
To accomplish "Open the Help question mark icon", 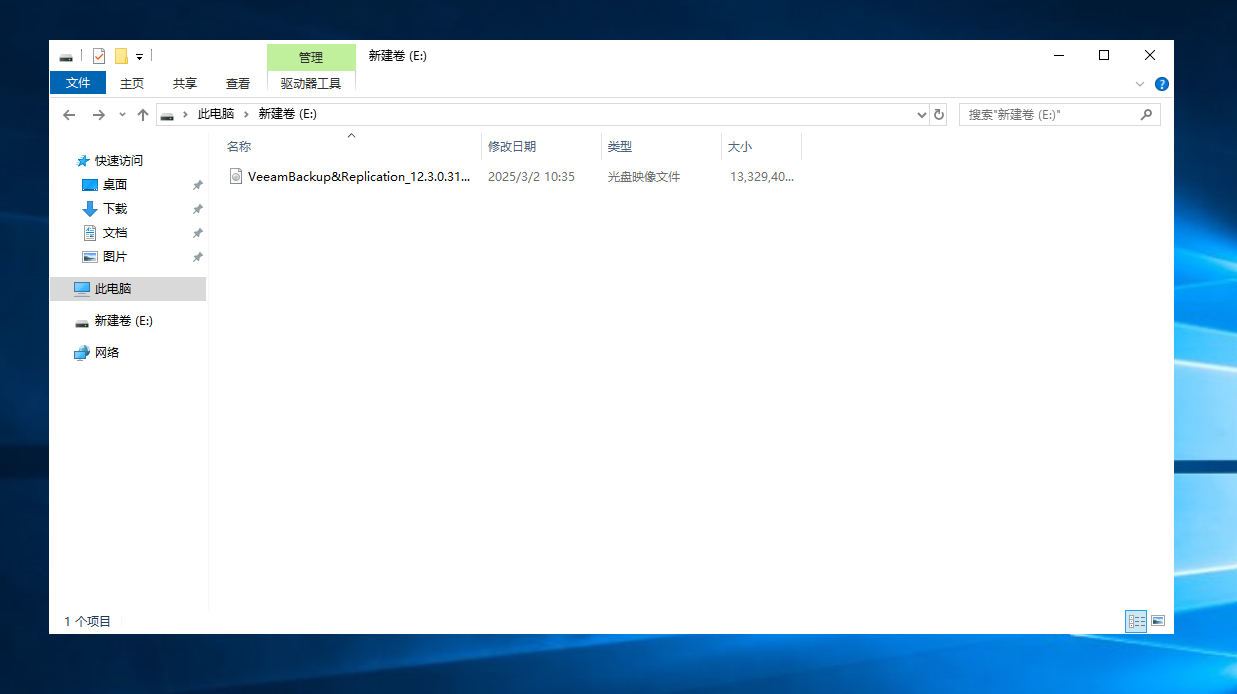I will 1161,84.
